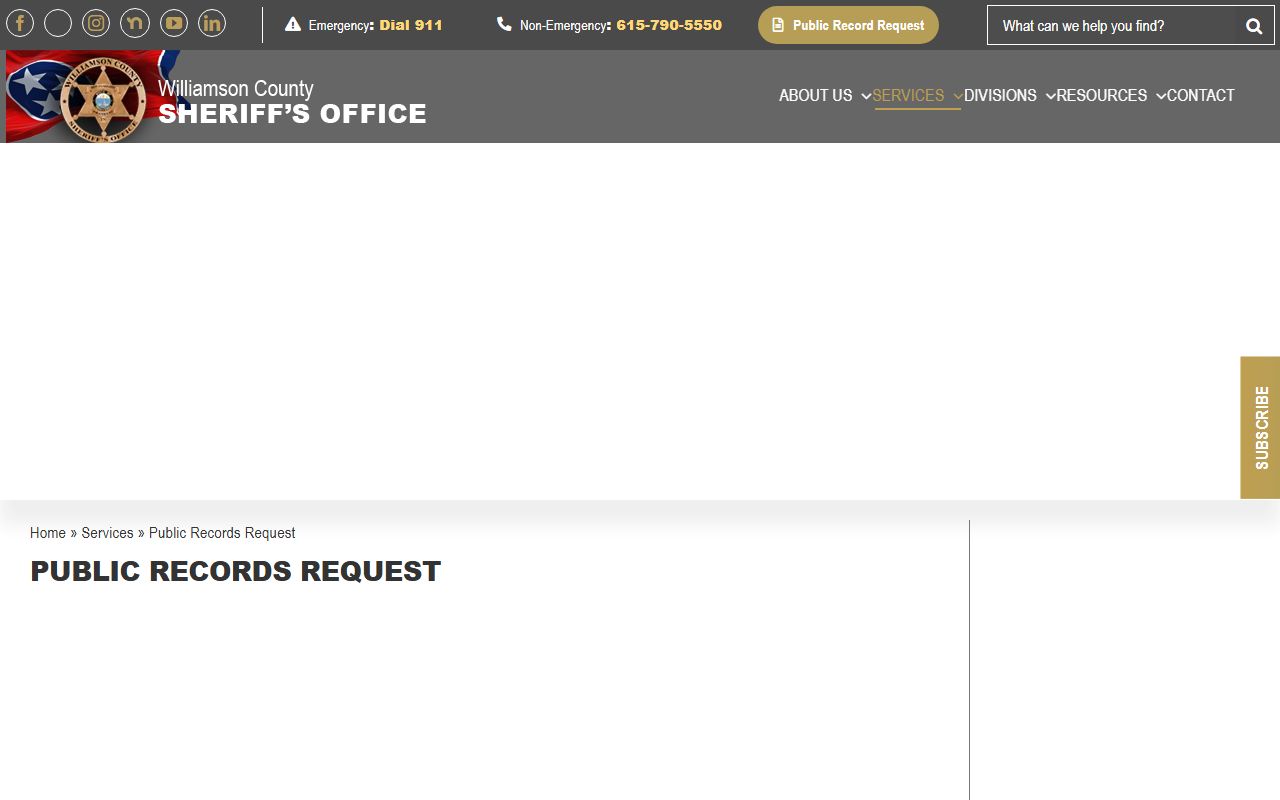This screenshot has width=1280, height=800.
Task: Click the Public Records Request breadcrumb text
Action: tap(222, 533)
